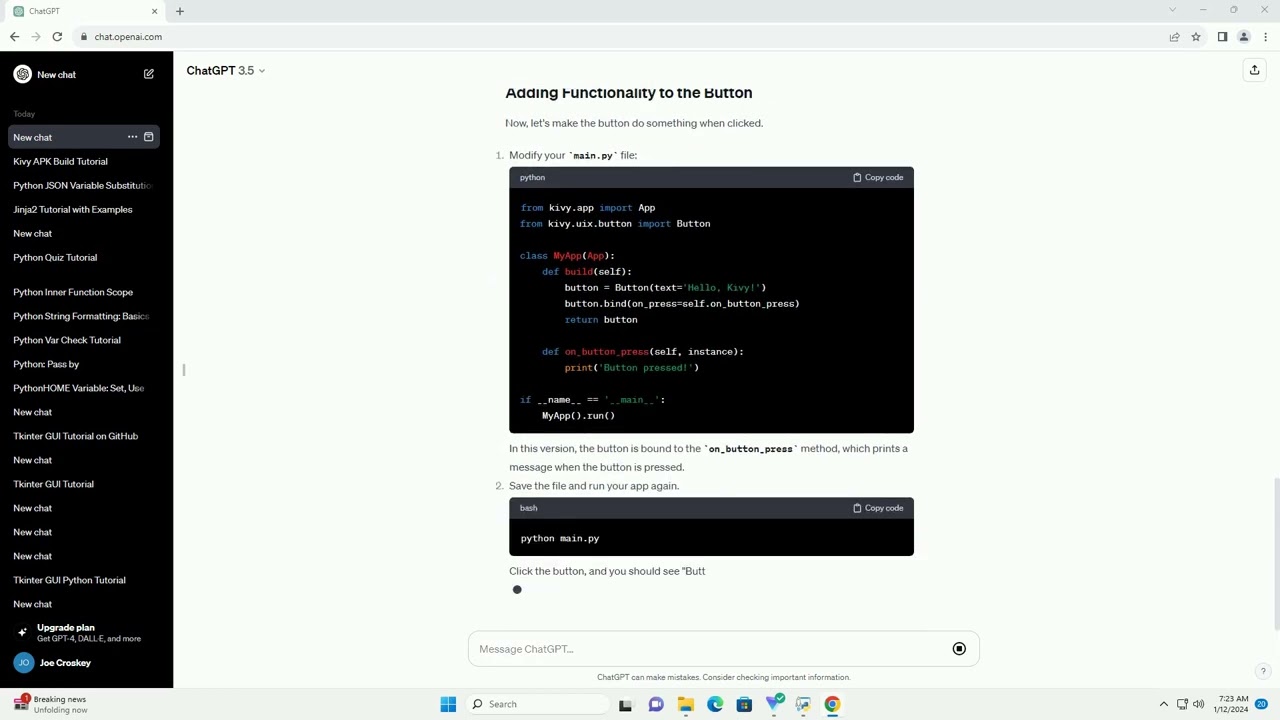
Task: Click the browser share page icon
Action: 1174,37
